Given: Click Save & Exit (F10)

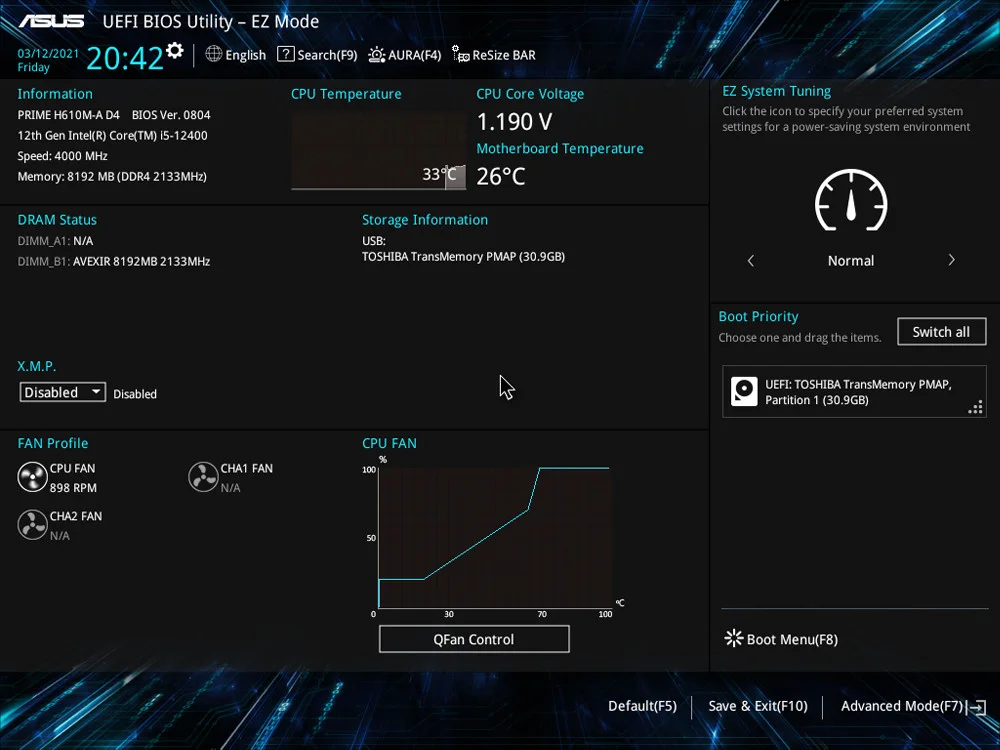Looking at the screenshot, I should [x=757, y=706].
